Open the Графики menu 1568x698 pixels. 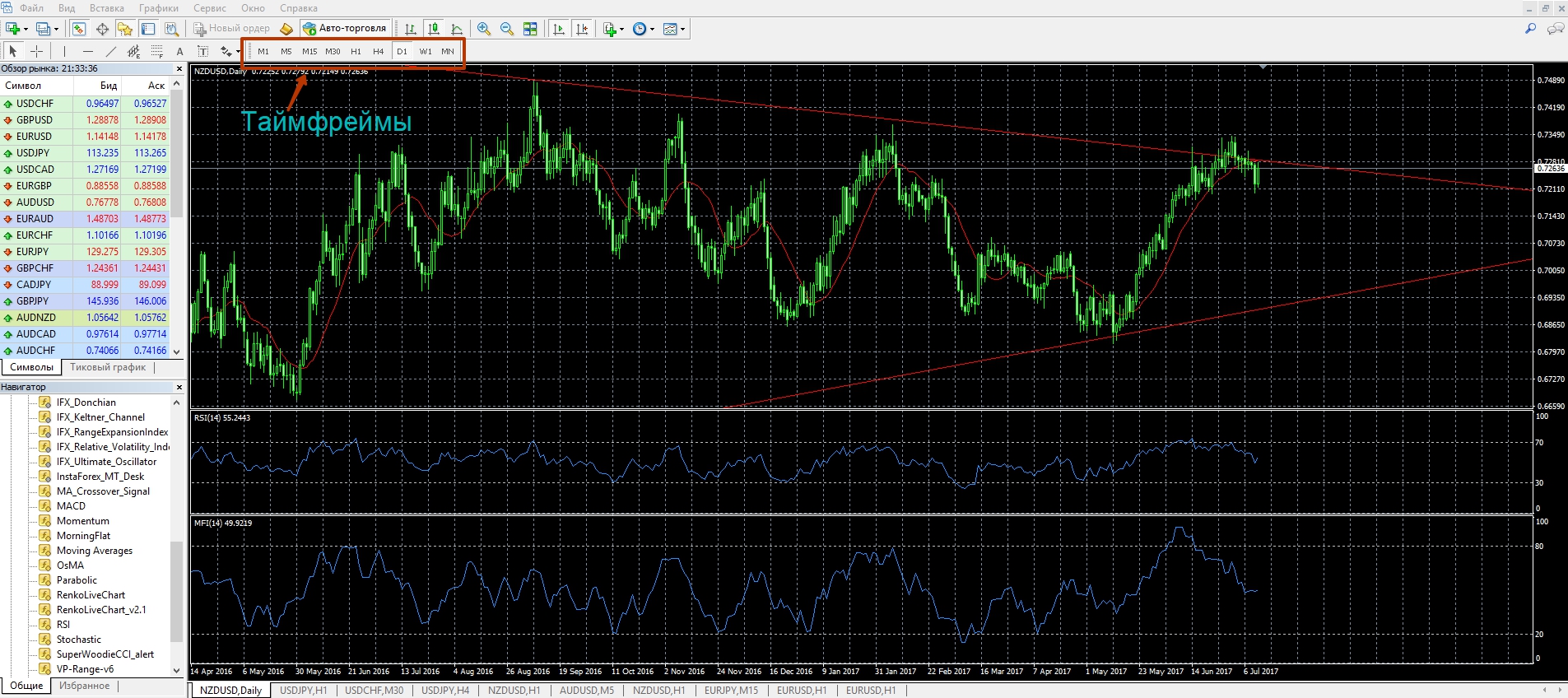(x=159, y=8)
